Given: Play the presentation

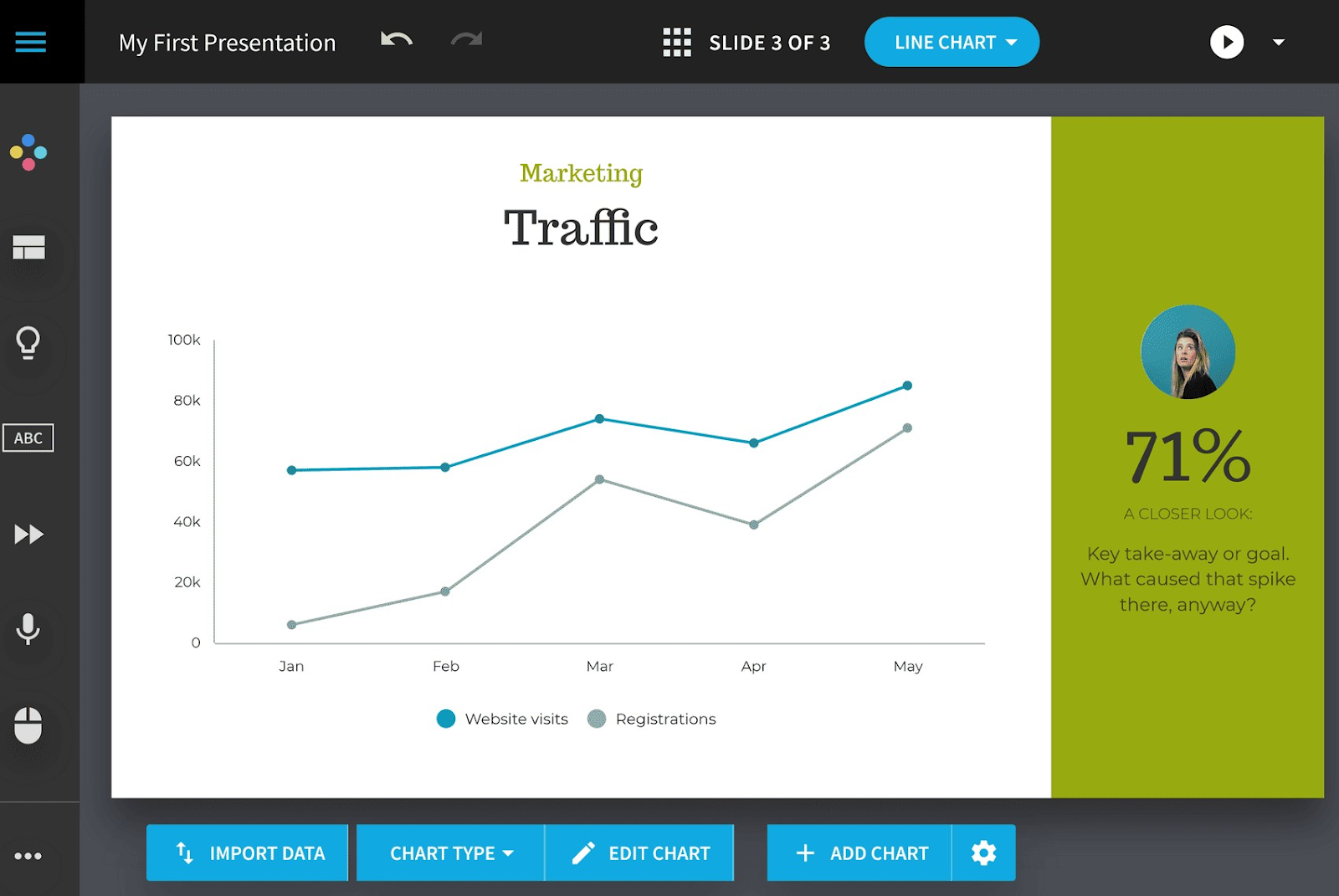Looking at the screenshot, I should [1226, 43].
